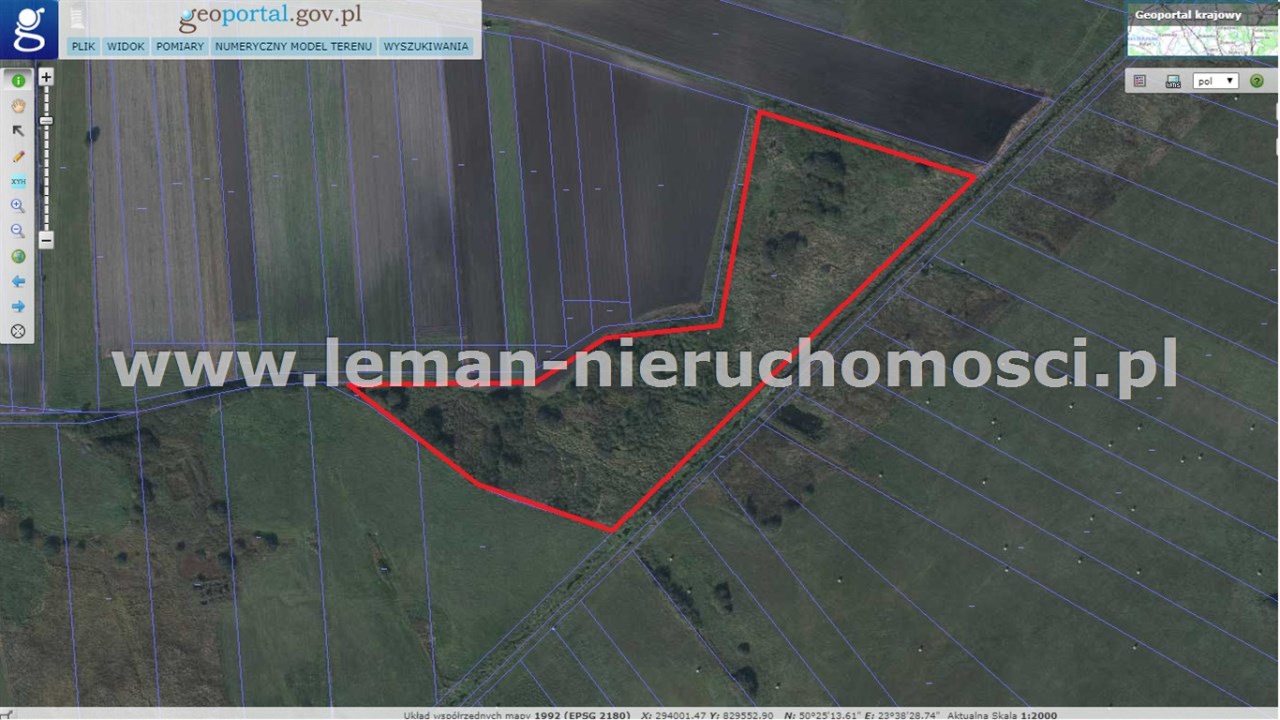The image size is (1280, 720).
Task: Expand the 'pol' language dropdown
Action: coord(1216,81)
